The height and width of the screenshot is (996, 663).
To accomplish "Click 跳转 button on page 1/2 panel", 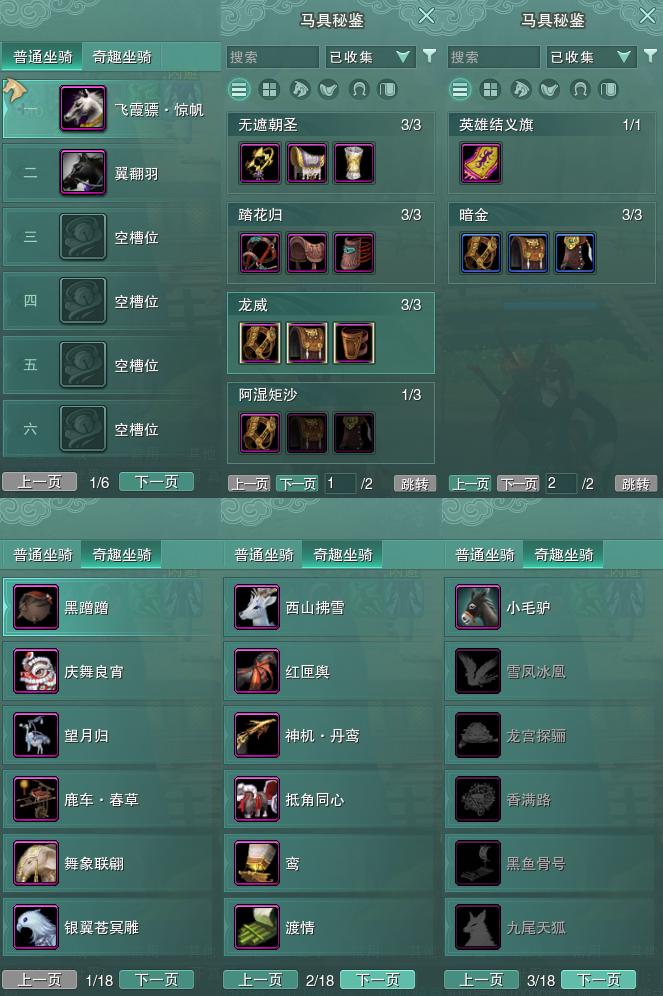I will [415, 484].
